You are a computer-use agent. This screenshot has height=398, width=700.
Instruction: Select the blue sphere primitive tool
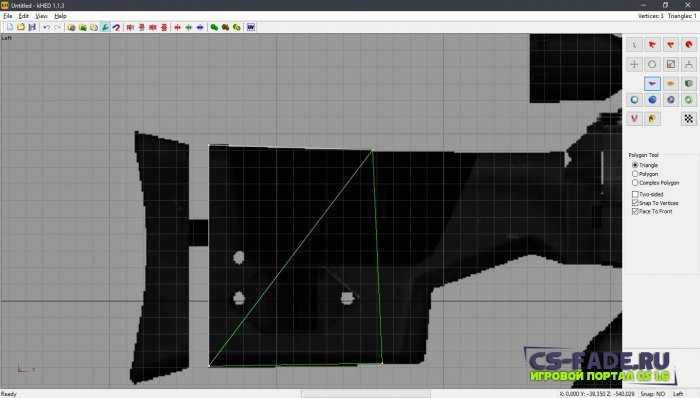coord(652,100)
